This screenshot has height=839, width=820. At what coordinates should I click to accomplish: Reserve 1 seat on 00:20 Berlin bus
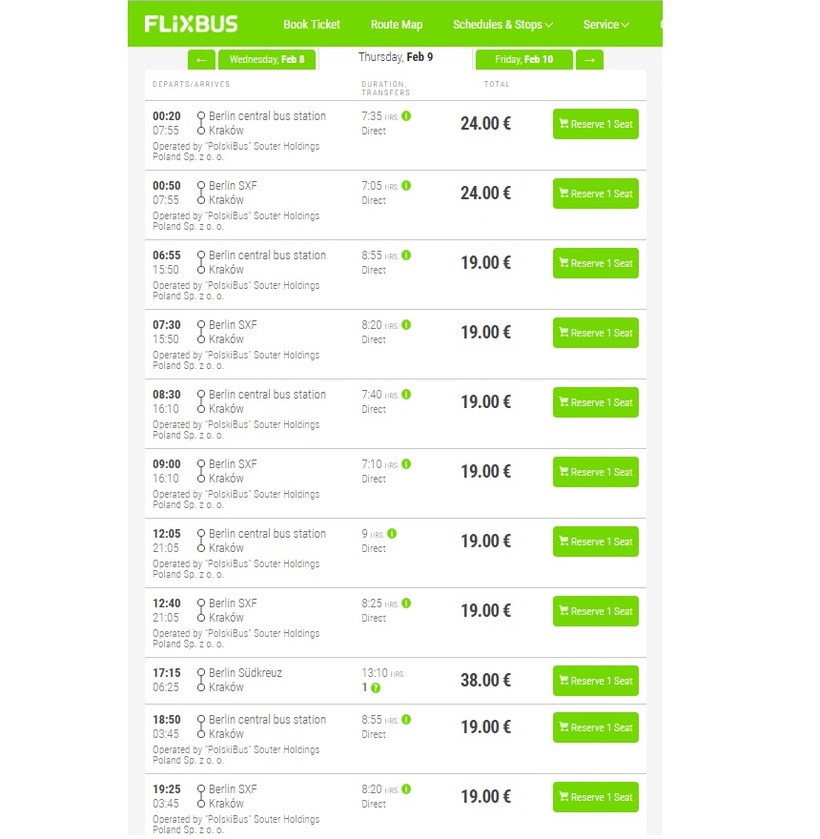click(x=595, y=124)
